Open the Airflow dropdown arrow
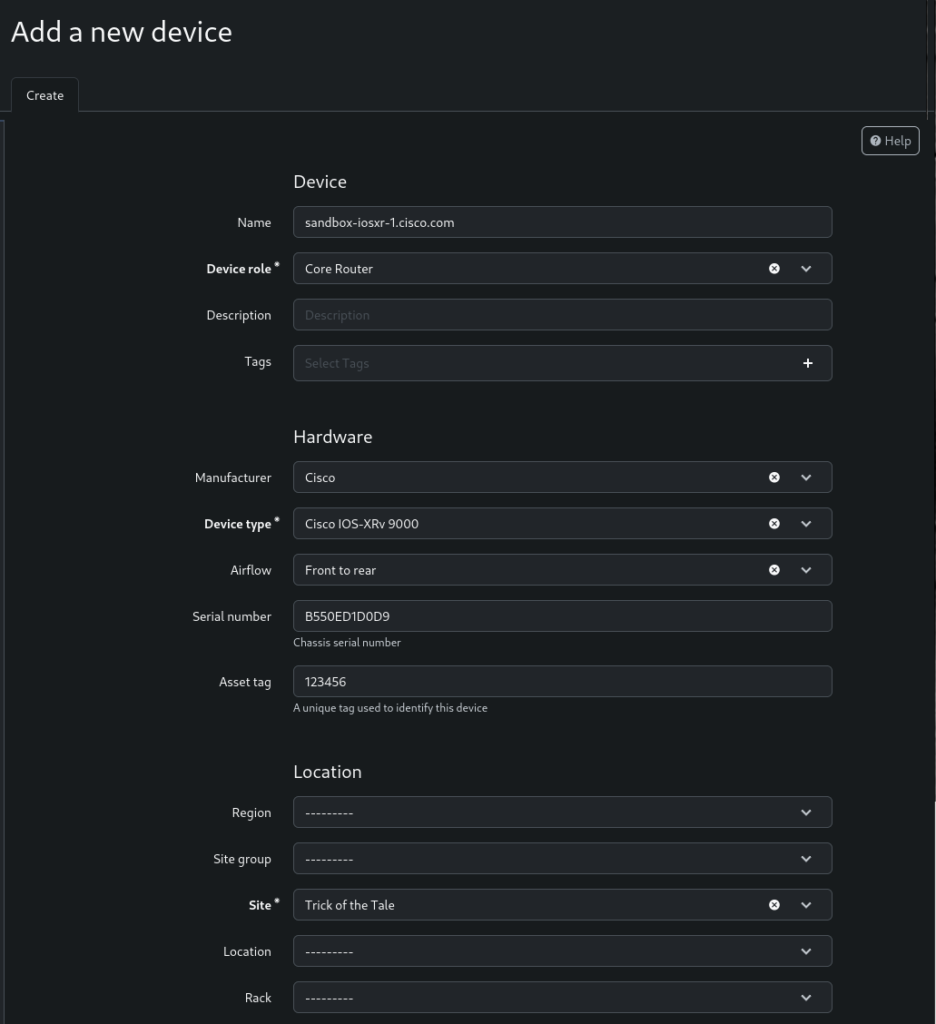Viewport: 936px width, 1024px height. tap(806, 570)
